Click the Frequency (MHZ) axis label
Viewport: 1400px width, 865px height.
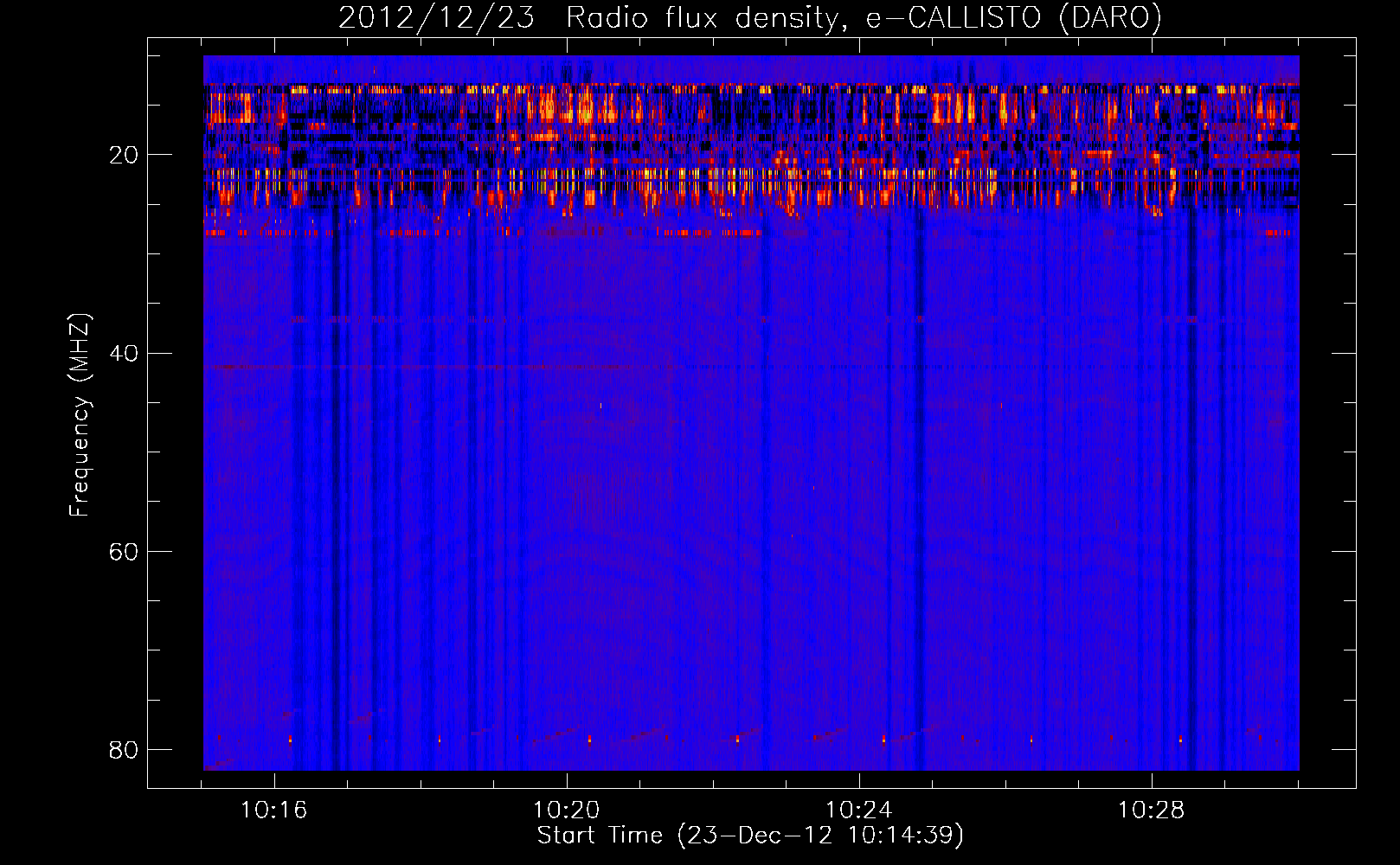(79, 415)
